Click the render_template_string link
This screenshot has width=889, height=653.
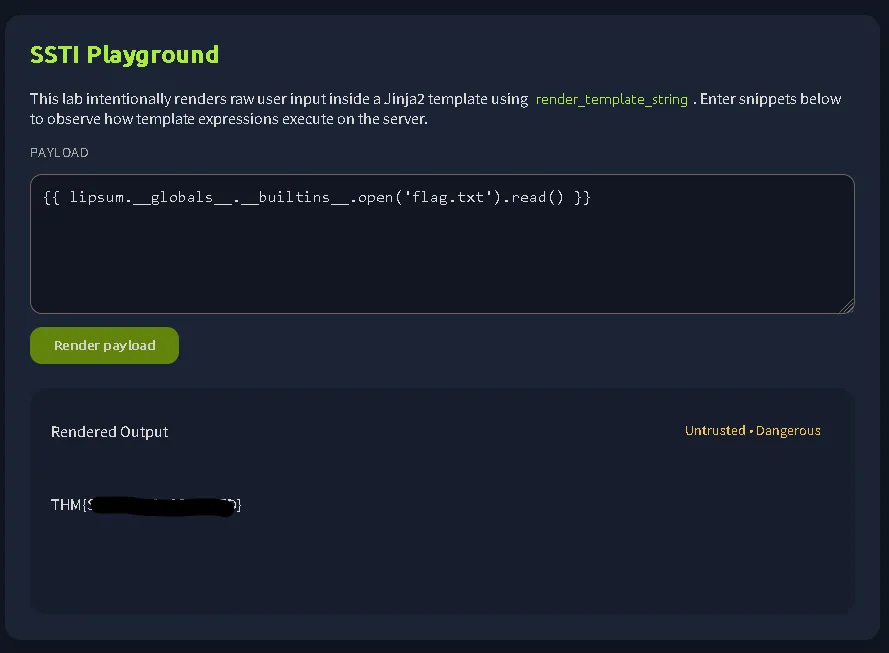tap(611, 99)
